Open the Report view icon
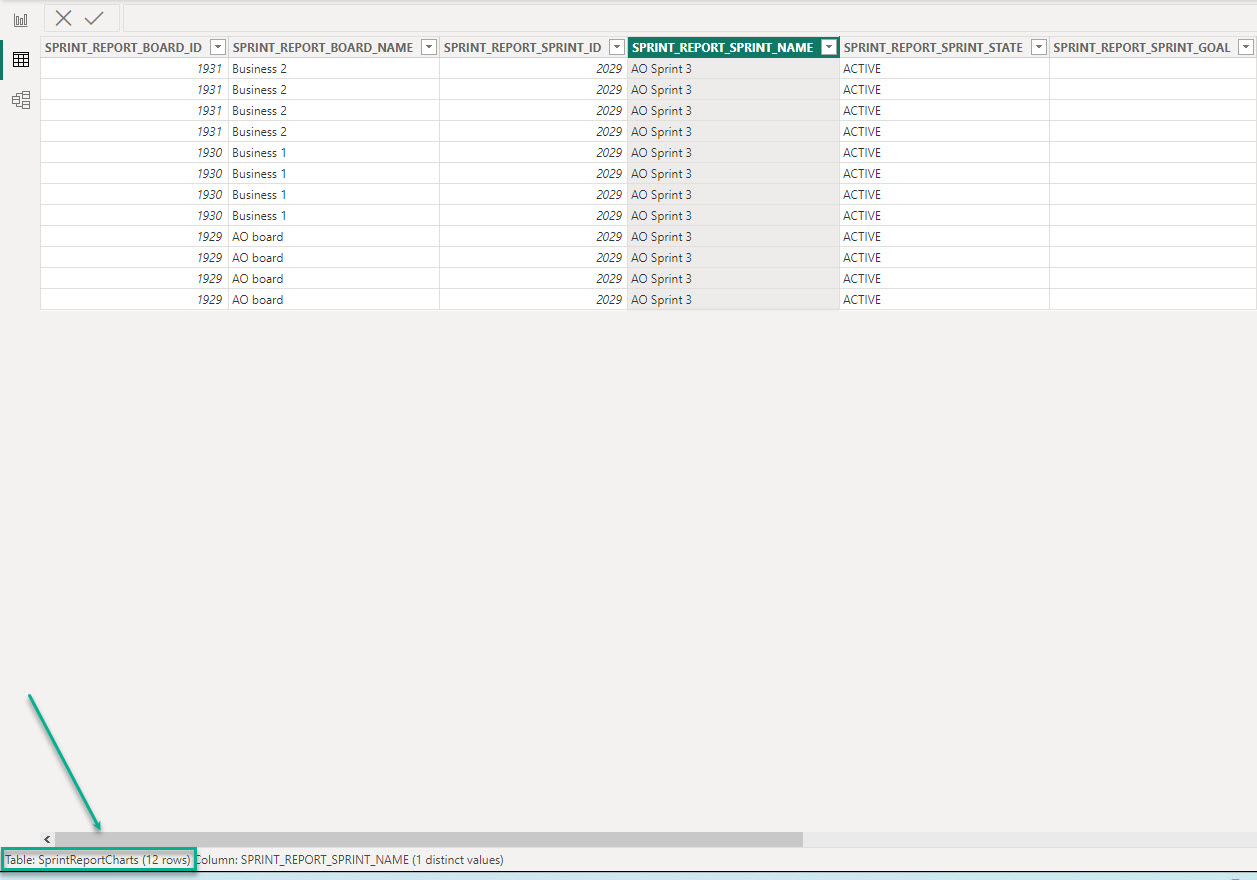The image size is (1257, 880). click(20, 19)
